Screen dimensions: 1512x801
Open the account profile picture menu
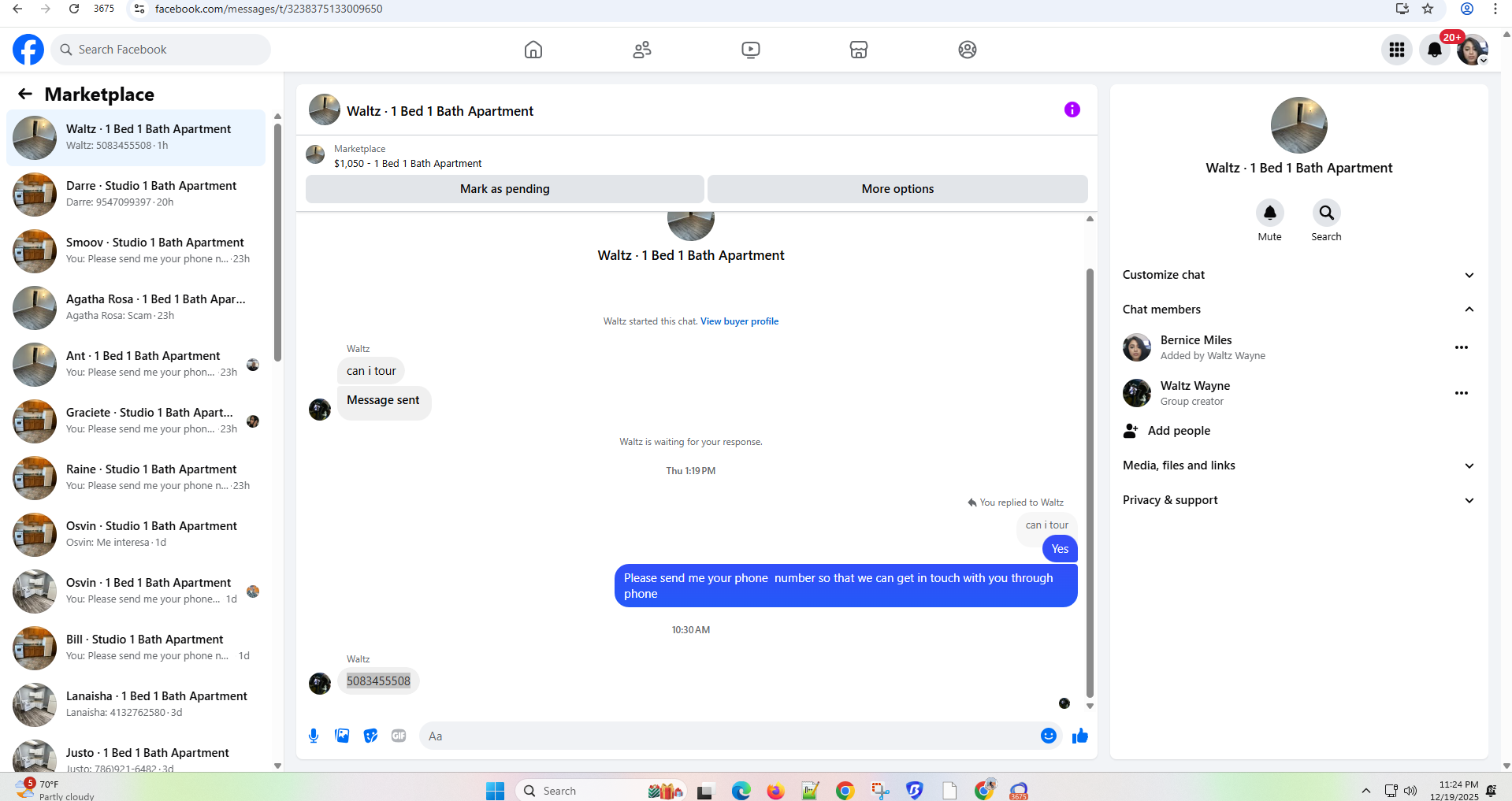(x=1472, y=50)
